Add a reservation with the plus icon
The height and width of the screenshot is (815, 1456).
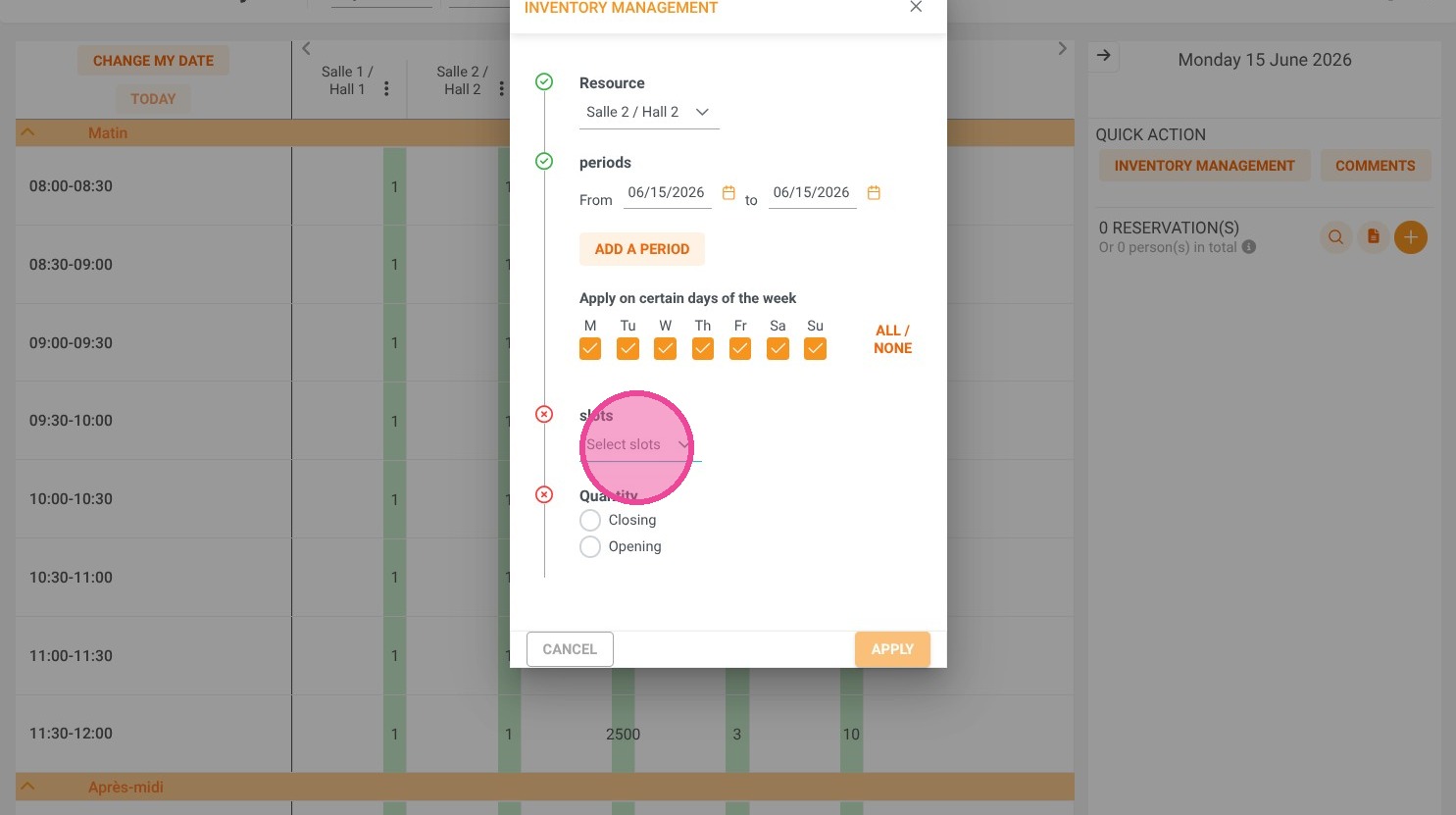point(1411,237)
